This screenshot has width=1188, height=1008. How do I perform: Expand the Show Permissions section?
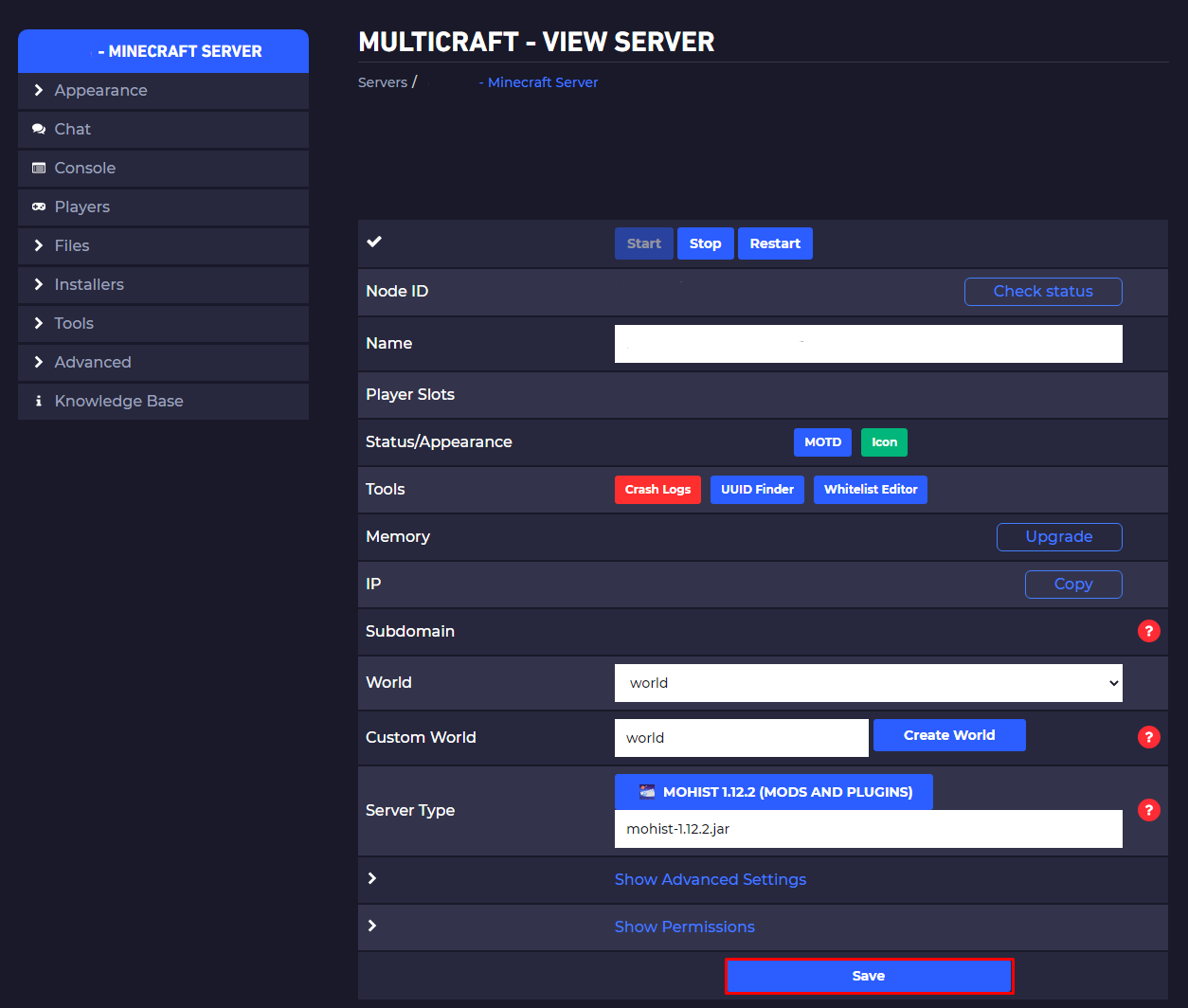(x=684, y=927)
